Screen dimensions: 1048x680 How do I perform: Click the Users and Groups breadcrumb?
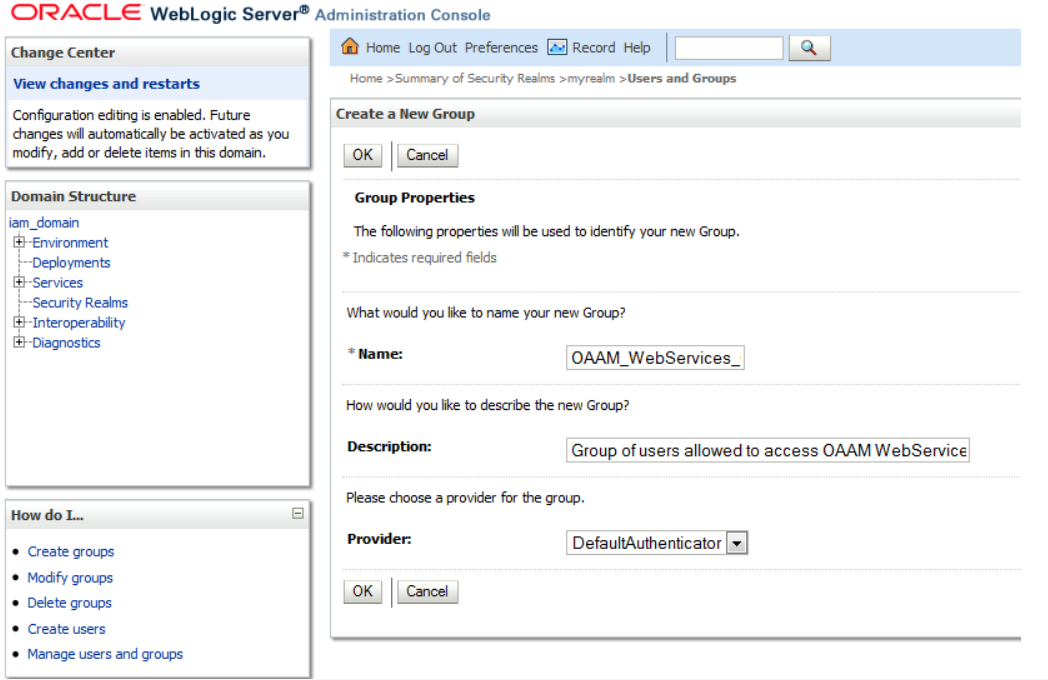click(x=682, y=78)
